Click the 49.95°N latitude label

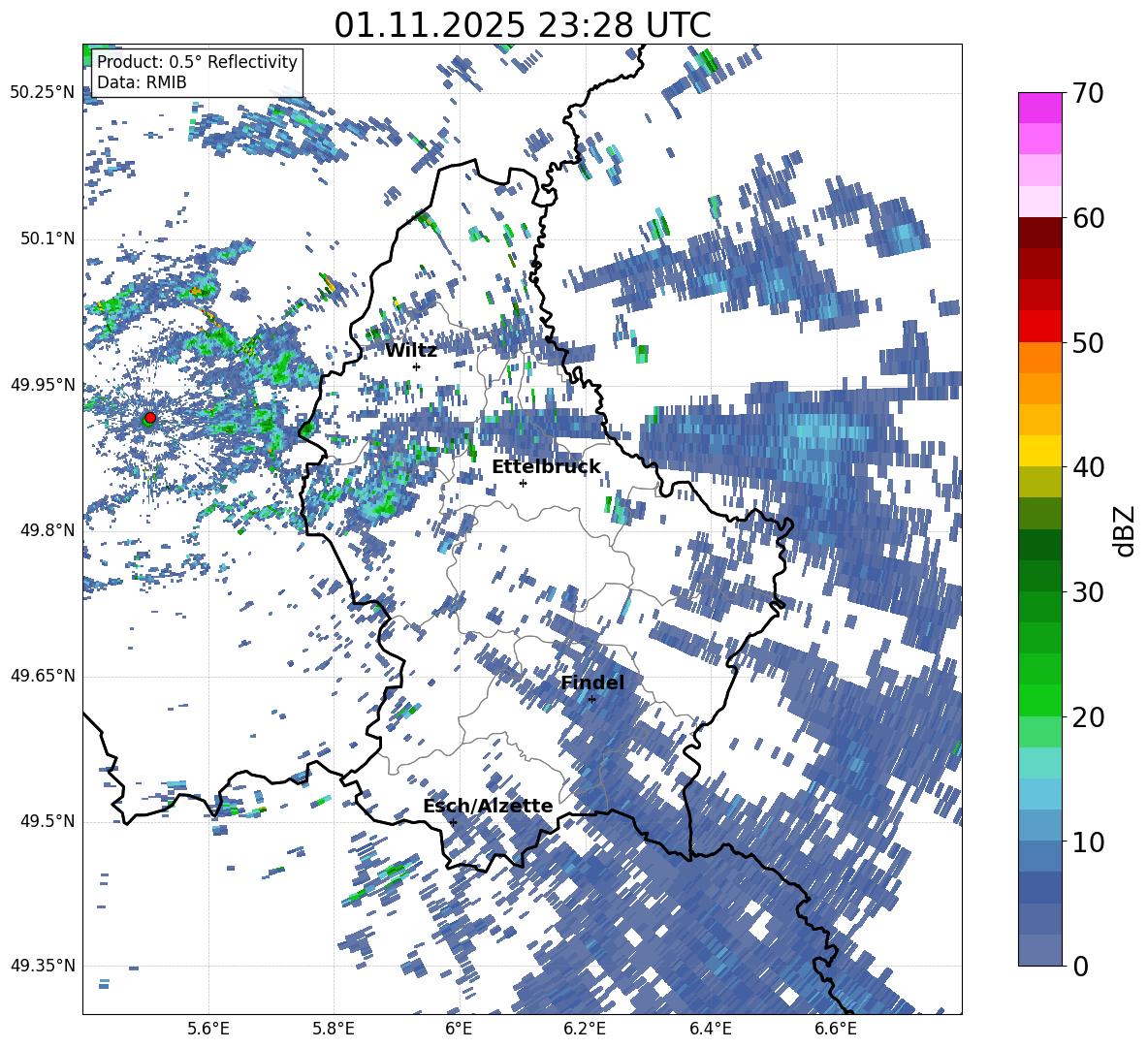click(x=43, y=384)
